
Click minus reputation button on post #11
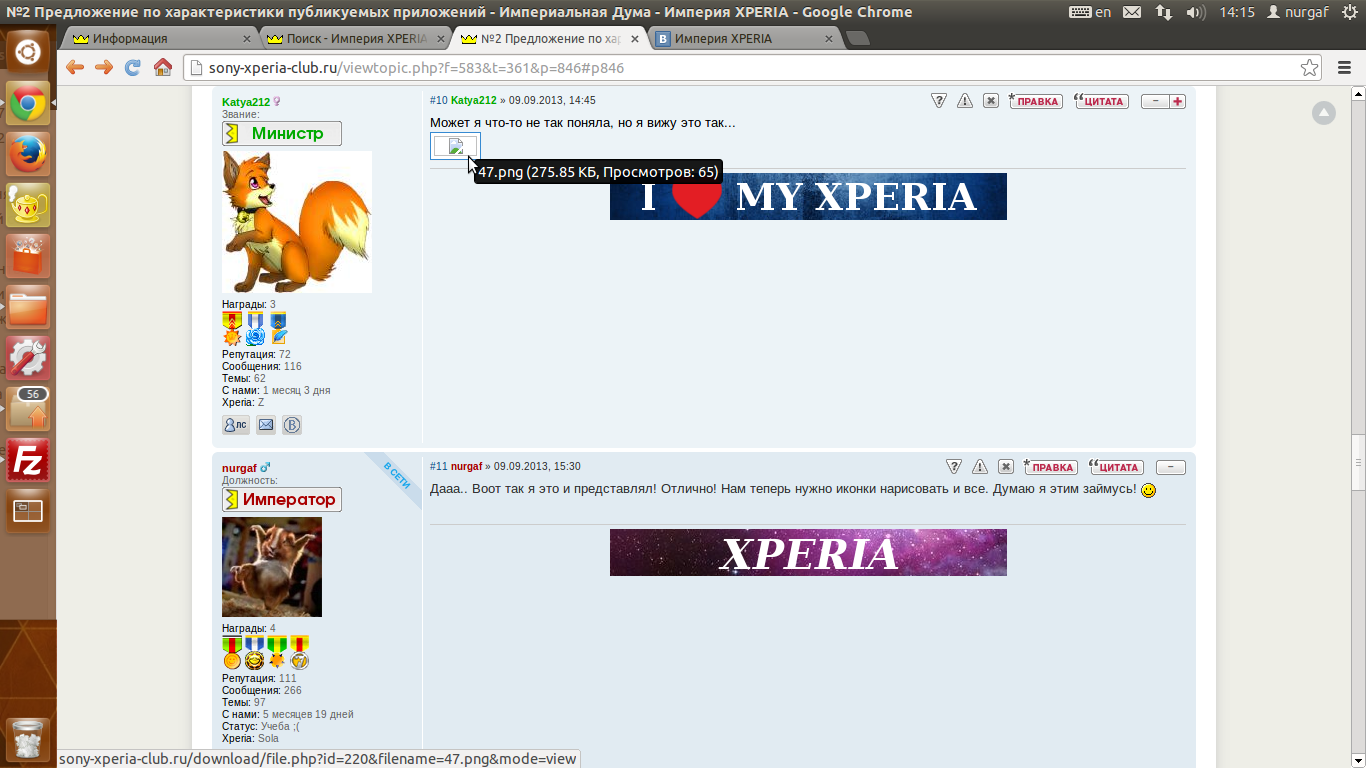pyautogui.click(x=1170, y=467)
